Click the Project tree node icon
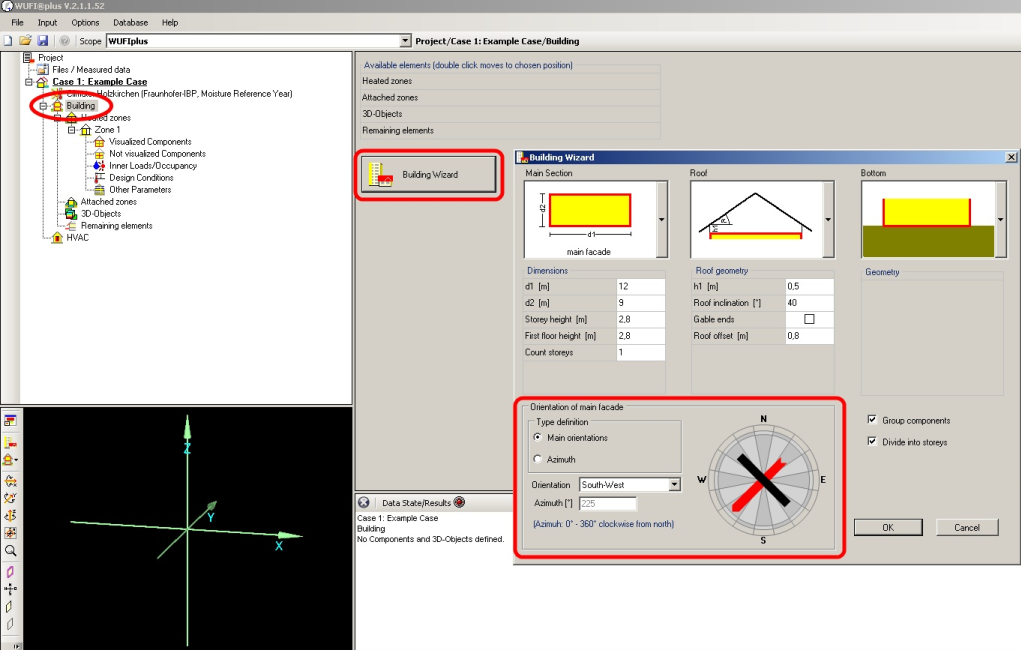Image resolution: width=1021 pixels, height=650 pixels. 29,57
